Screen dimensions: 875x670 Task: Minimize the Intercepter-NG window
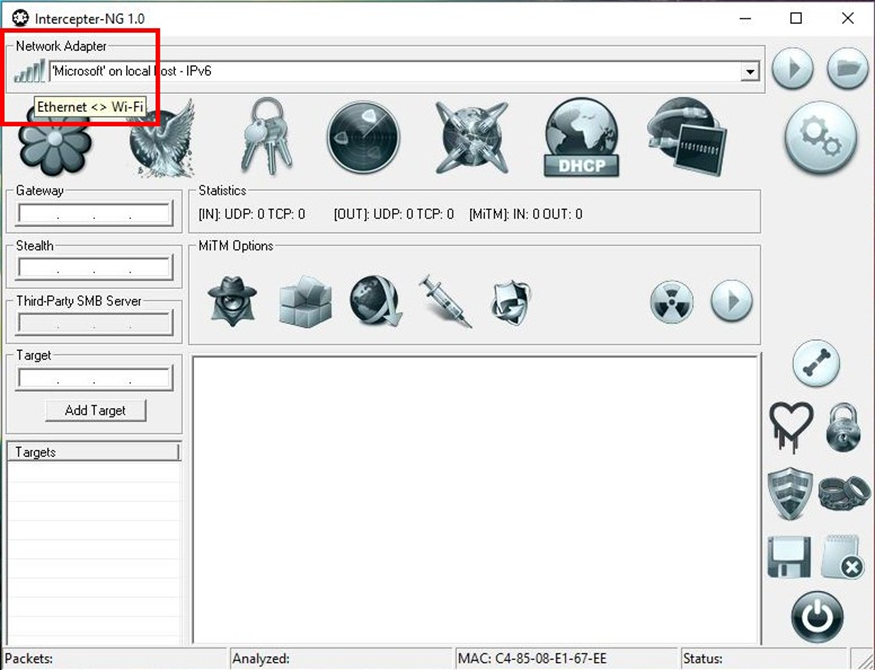745,18
